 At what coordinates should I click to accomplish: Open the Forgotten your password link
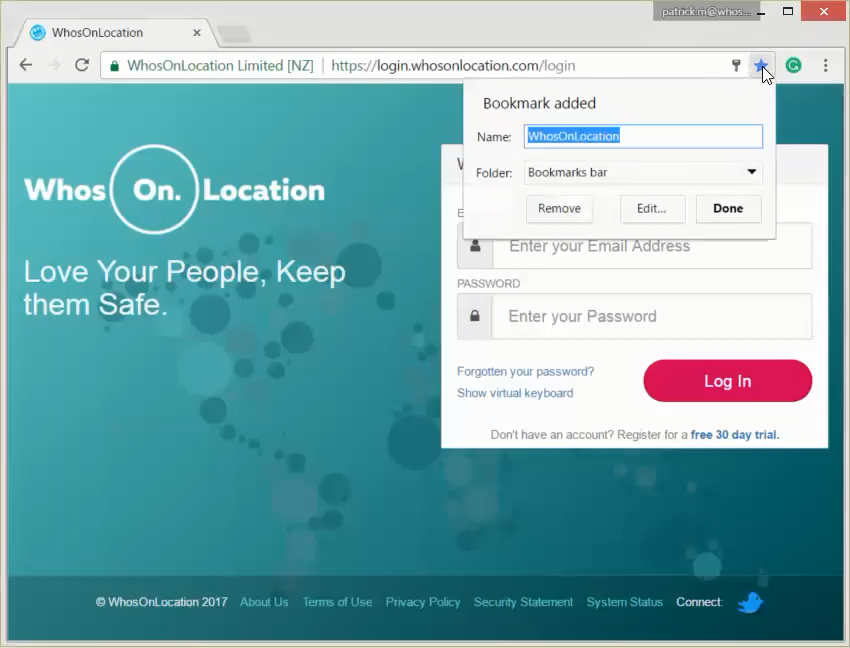(525, 371)
